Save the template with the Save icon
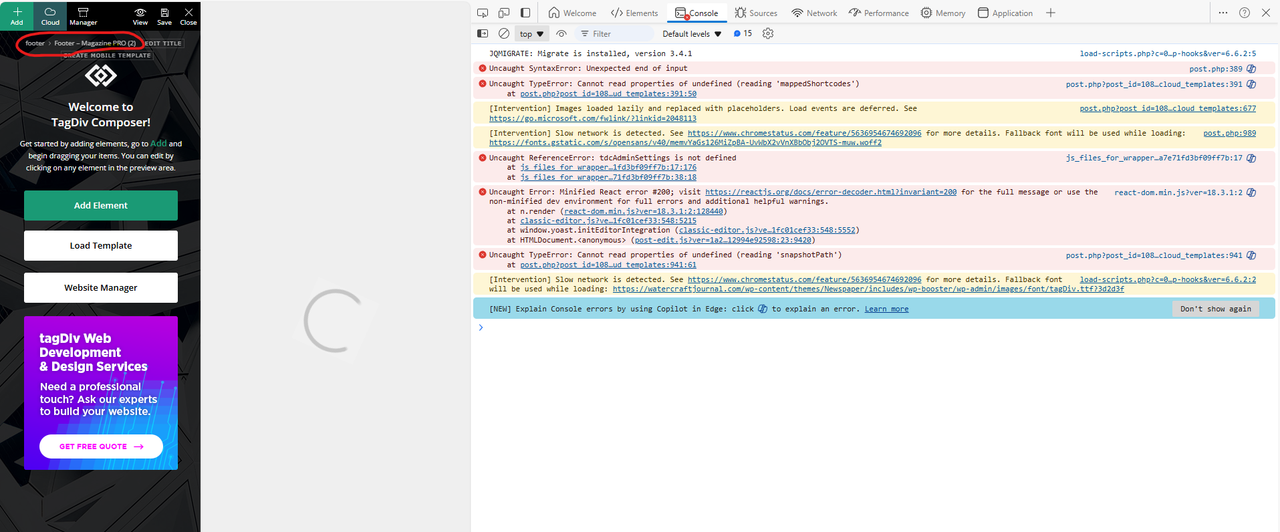This screenshot has height=532, width=1280. 164,15
